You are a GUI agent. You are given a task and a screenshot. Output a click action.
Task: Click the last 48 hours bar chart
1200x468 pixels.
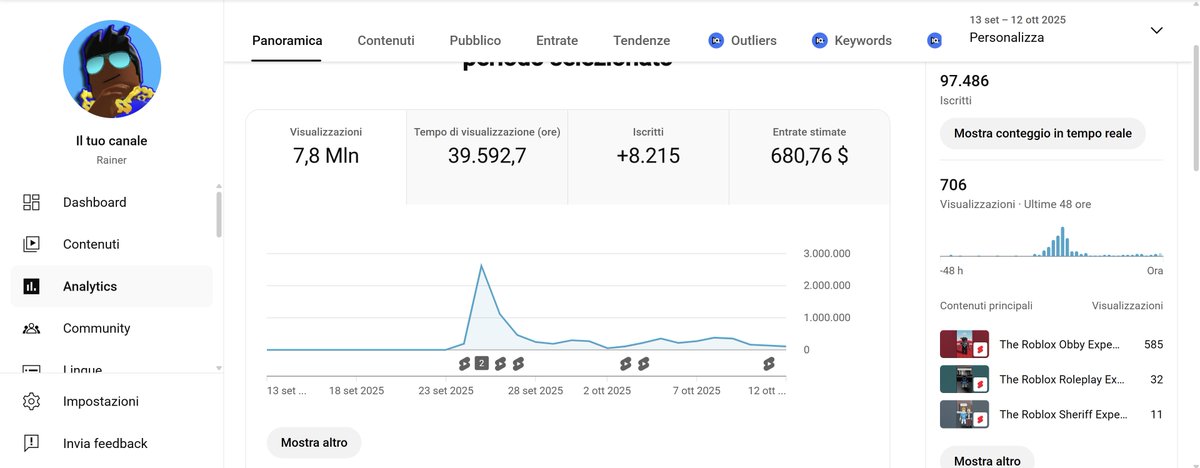pyautogui.click(x=1051, y=241)
